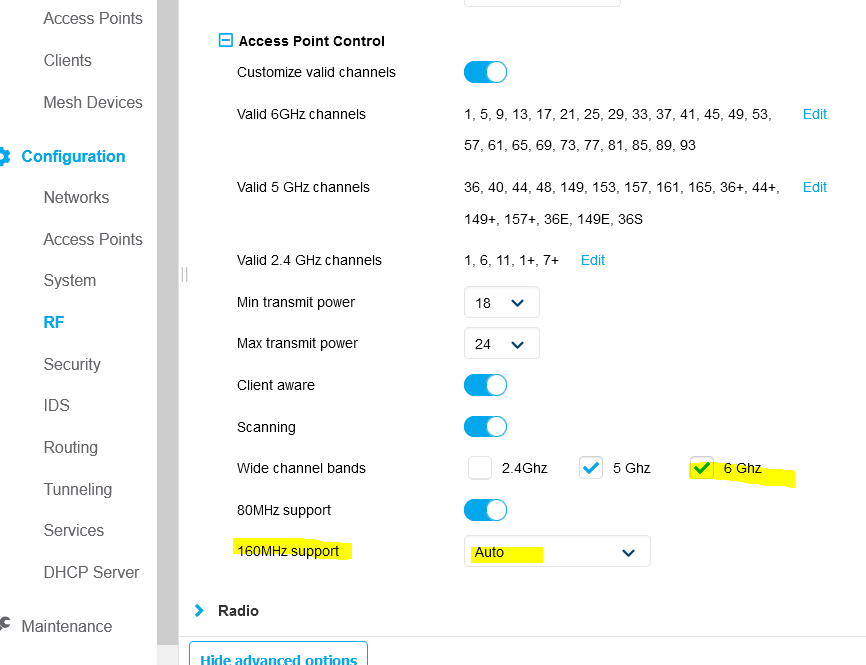The height and width of the screenshot is (665, 866).
Task: Click Hide advanced options button
Action: [278, 654]
